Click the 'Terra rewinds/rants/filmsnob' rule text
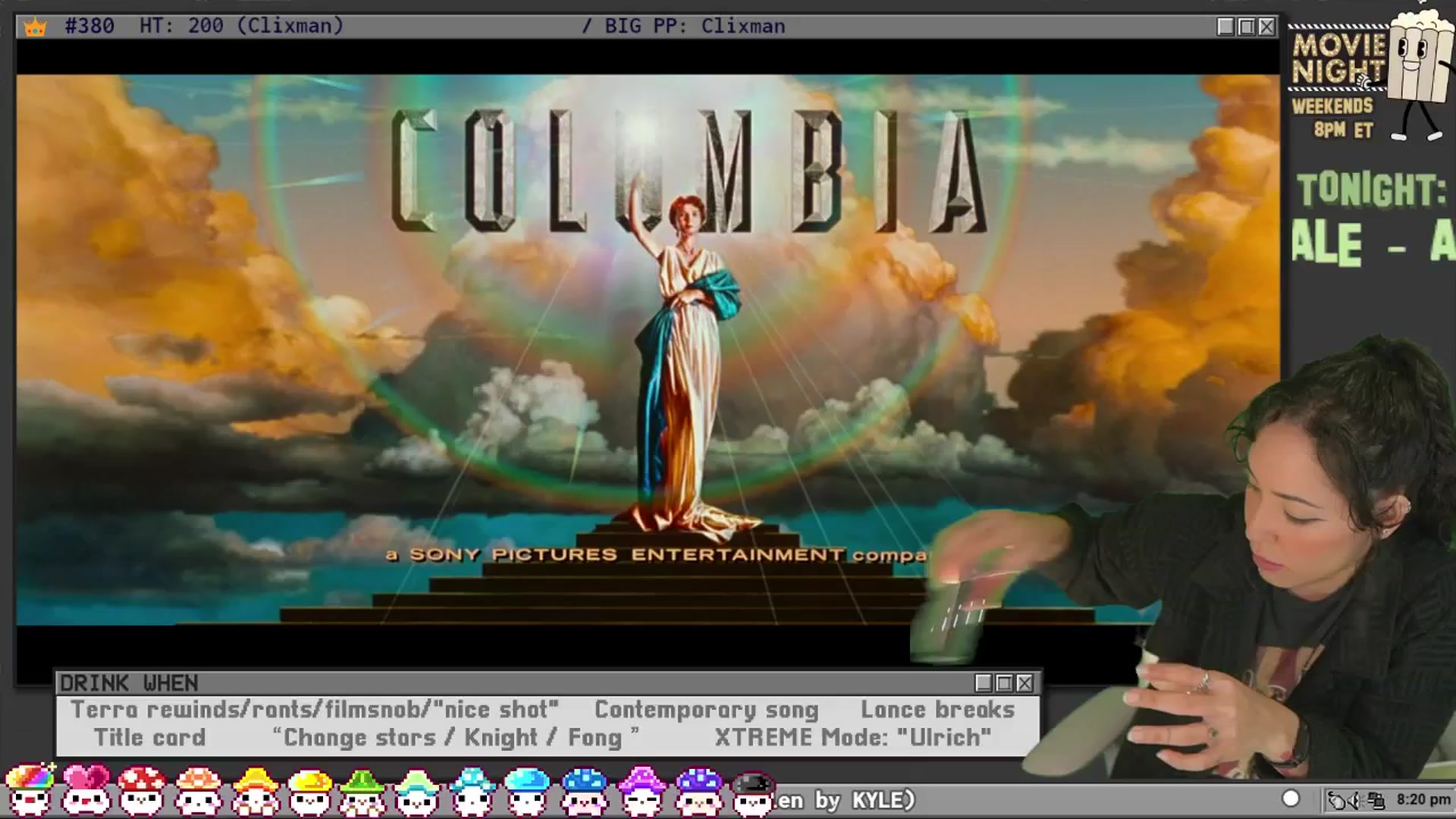The height and width of the screenshot is (819, 1456). click(x=315, y=710)
